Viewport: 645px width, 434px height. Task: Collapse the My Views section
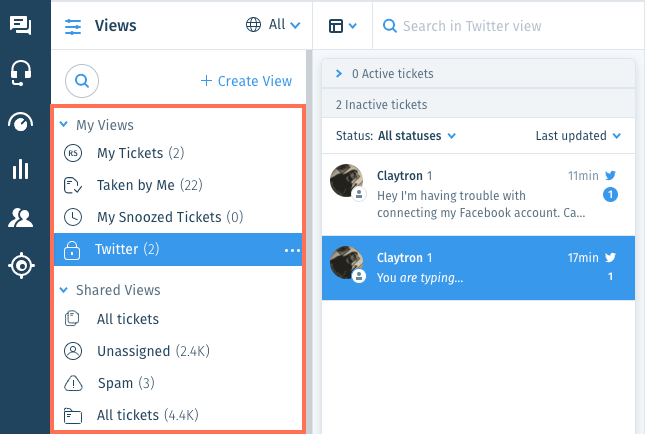pos(64,124)
